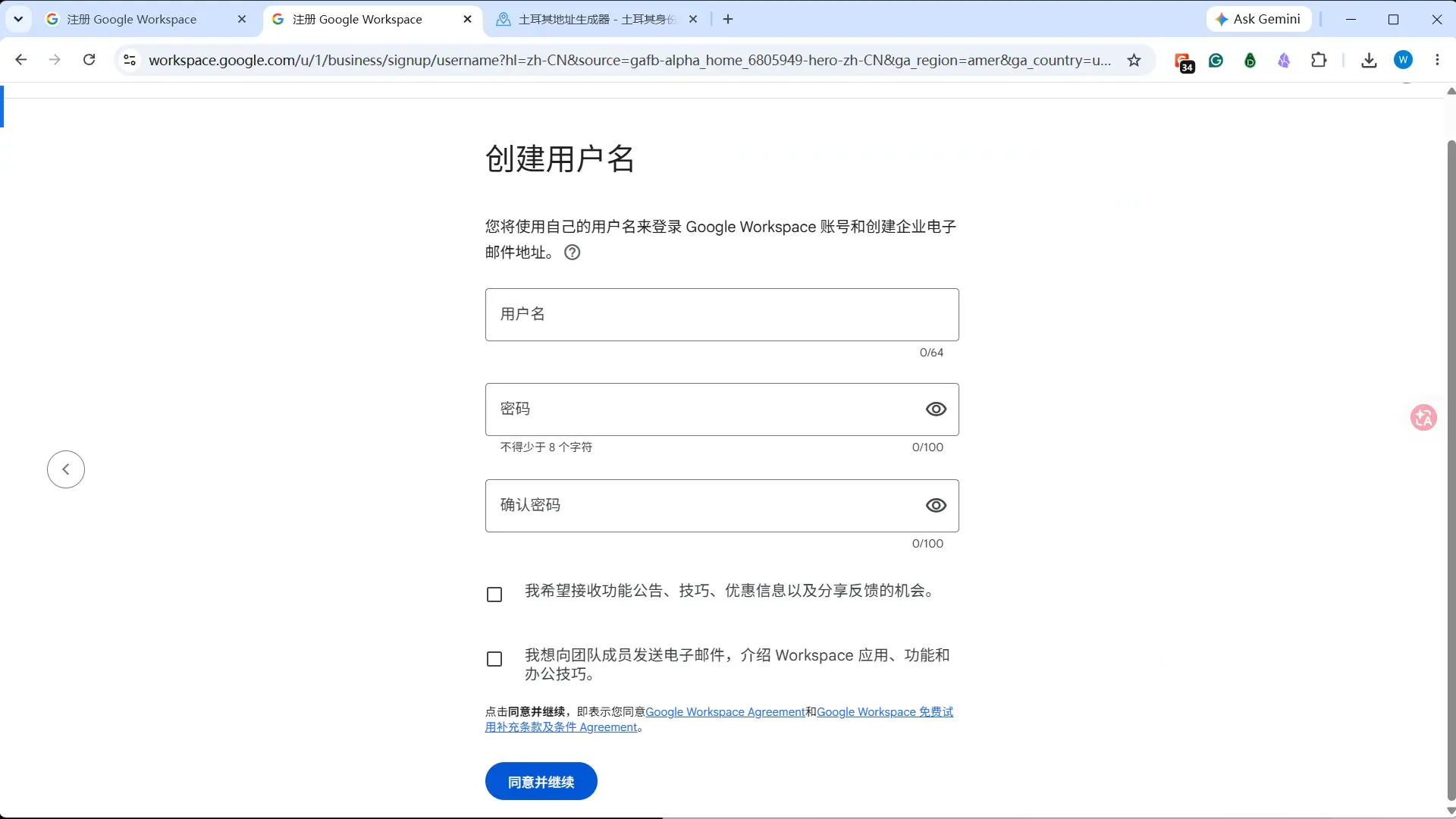This screenshot has height=819, width=1456.
Task: Click the 0/64 character counter
Action: point(931,353)
